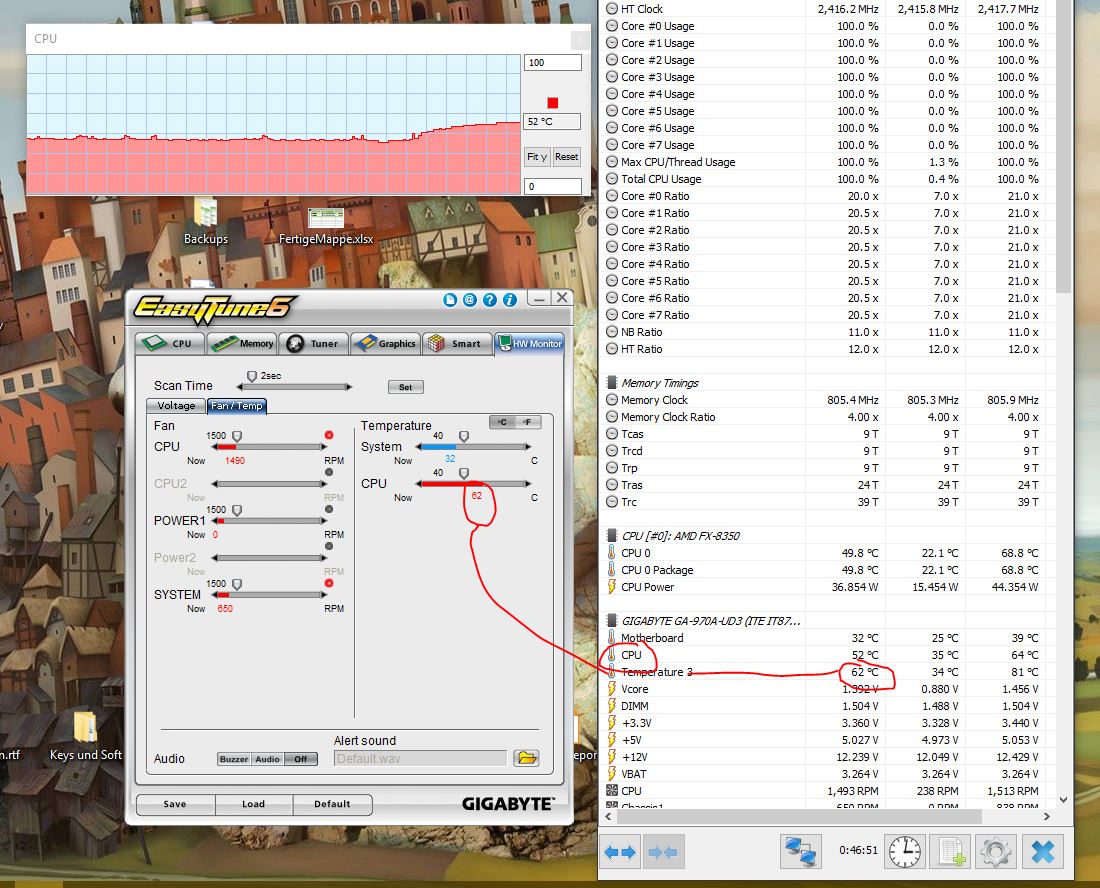This screenshot has width=1100, height=888.
Task: Start logging with the sheet-plus icon
Action: [x=951, y=852]
